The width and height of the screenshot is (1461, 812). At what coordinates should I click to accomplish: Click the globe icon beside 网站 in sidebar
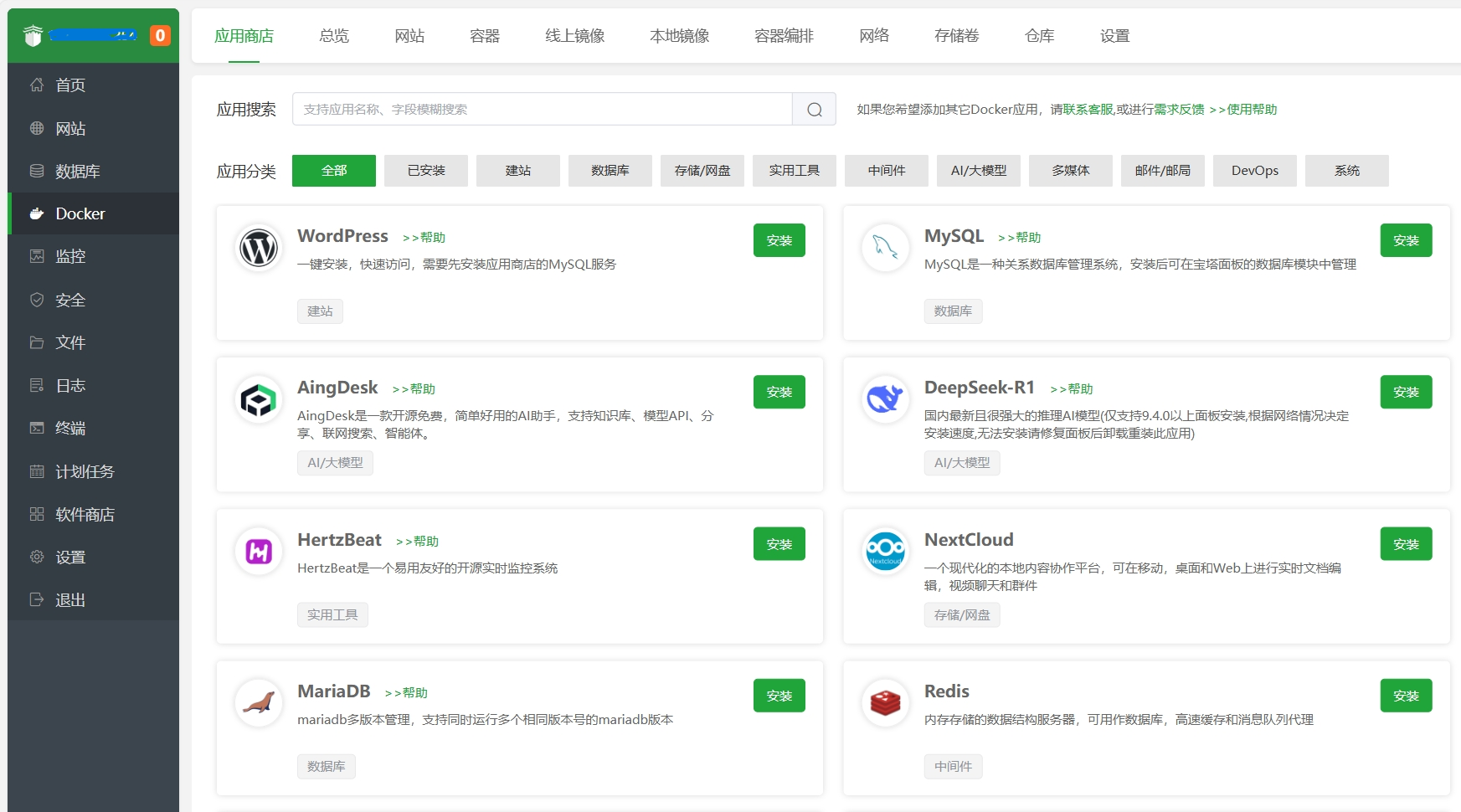pyautogui.click(x=37, y=128)
